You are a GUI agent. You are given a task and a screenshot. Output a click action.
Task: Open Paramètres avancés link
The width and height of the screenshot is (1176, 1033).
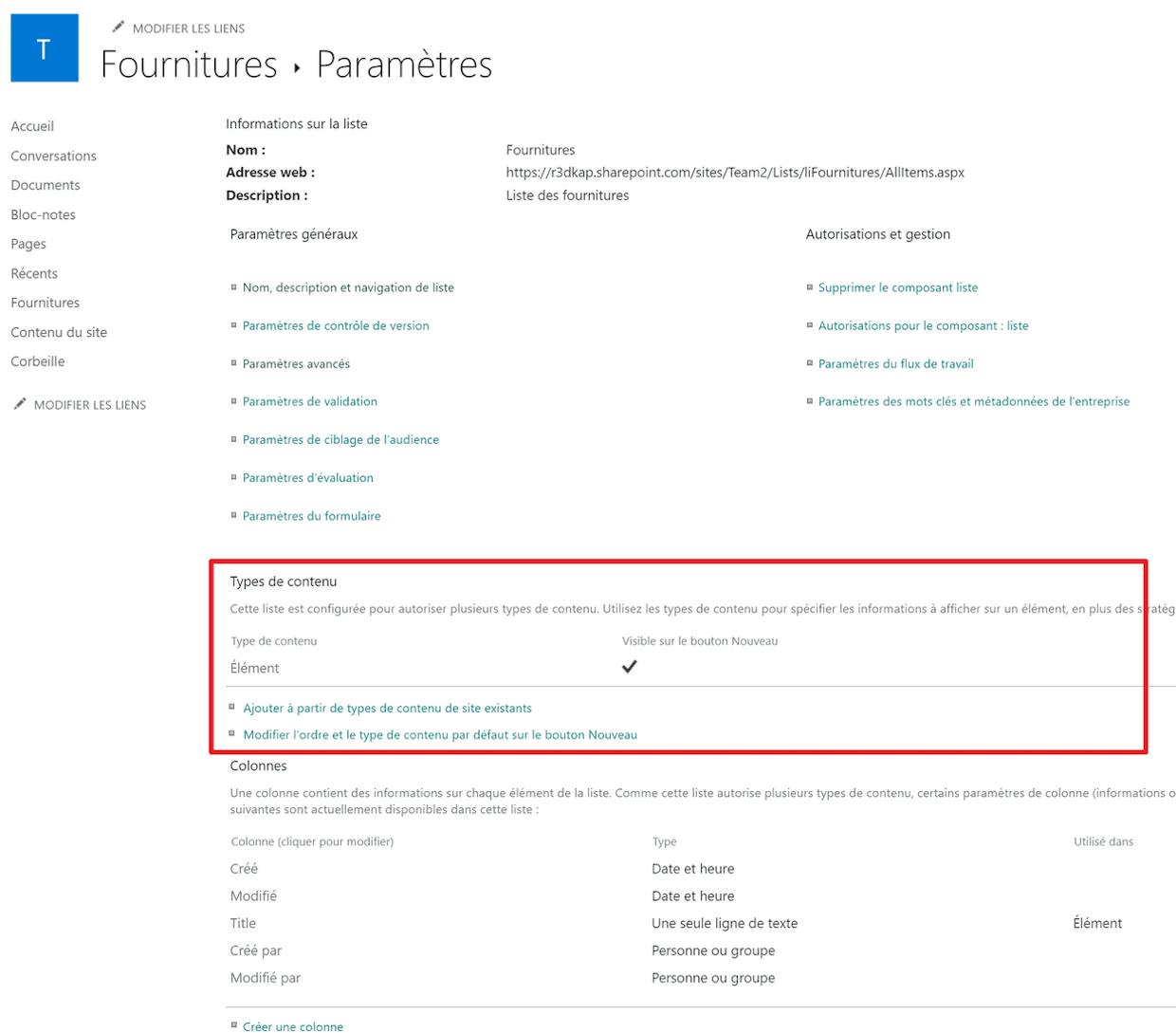click(296, 363)
